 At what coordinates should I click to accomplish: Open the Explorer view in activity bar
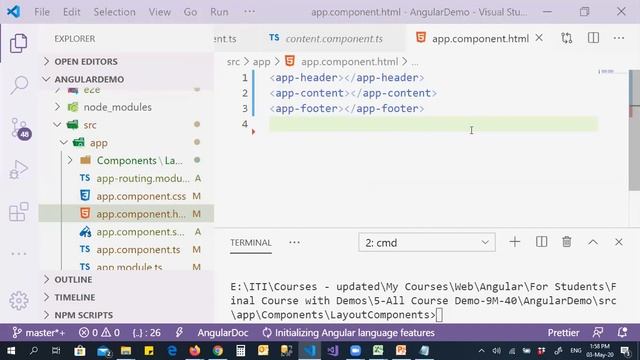[19, 43]
